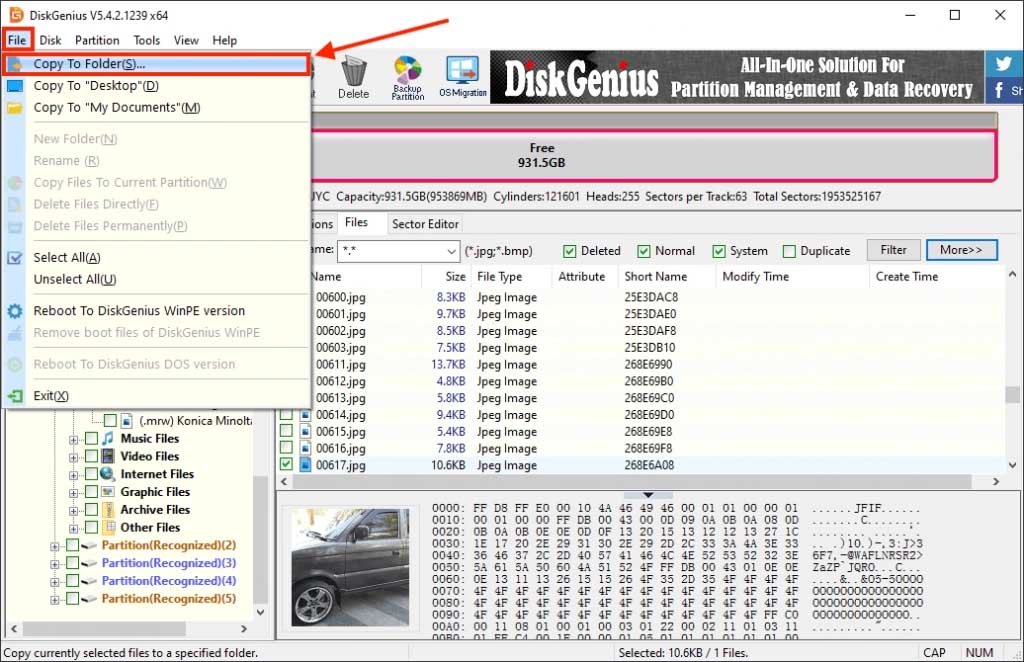Expand the Other Files tree node
The width and height of the screenshot is (1024, 662).
point(74,528)
